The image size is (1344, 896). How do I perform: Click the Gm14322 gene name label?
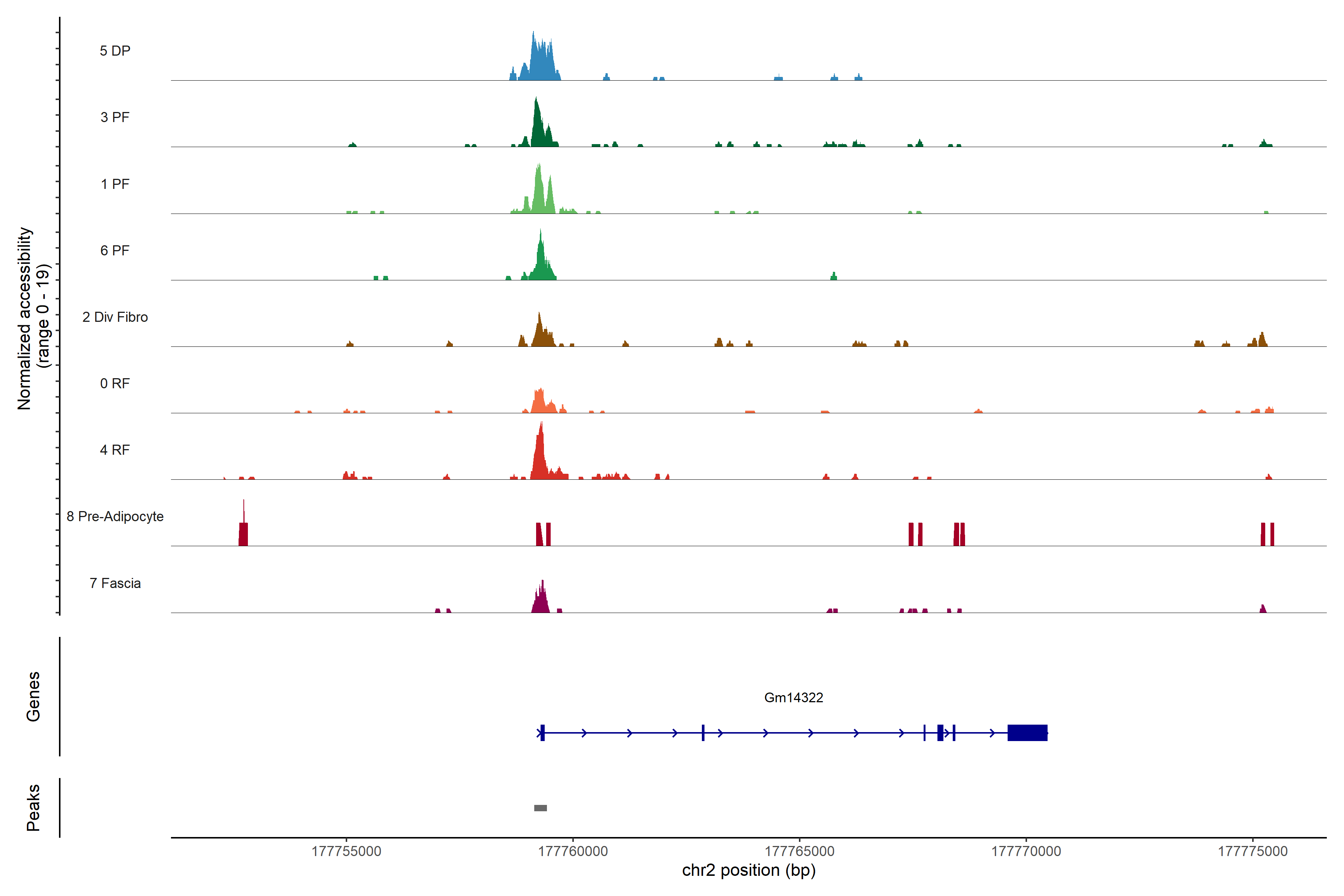[793, 698]
